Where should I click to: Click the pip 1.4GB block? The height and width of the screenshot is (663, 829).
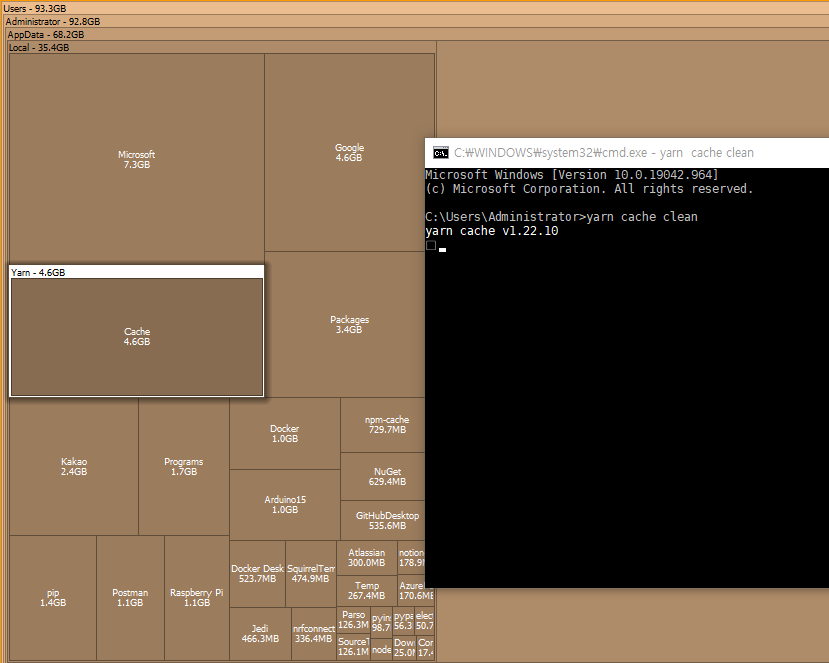click(53, 597)
